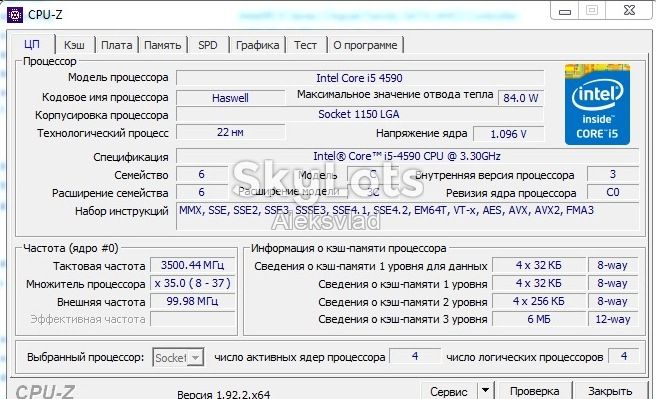Screen dimensions: 656x399
Task: Click the logical processors count field
Action: [623, 356]
